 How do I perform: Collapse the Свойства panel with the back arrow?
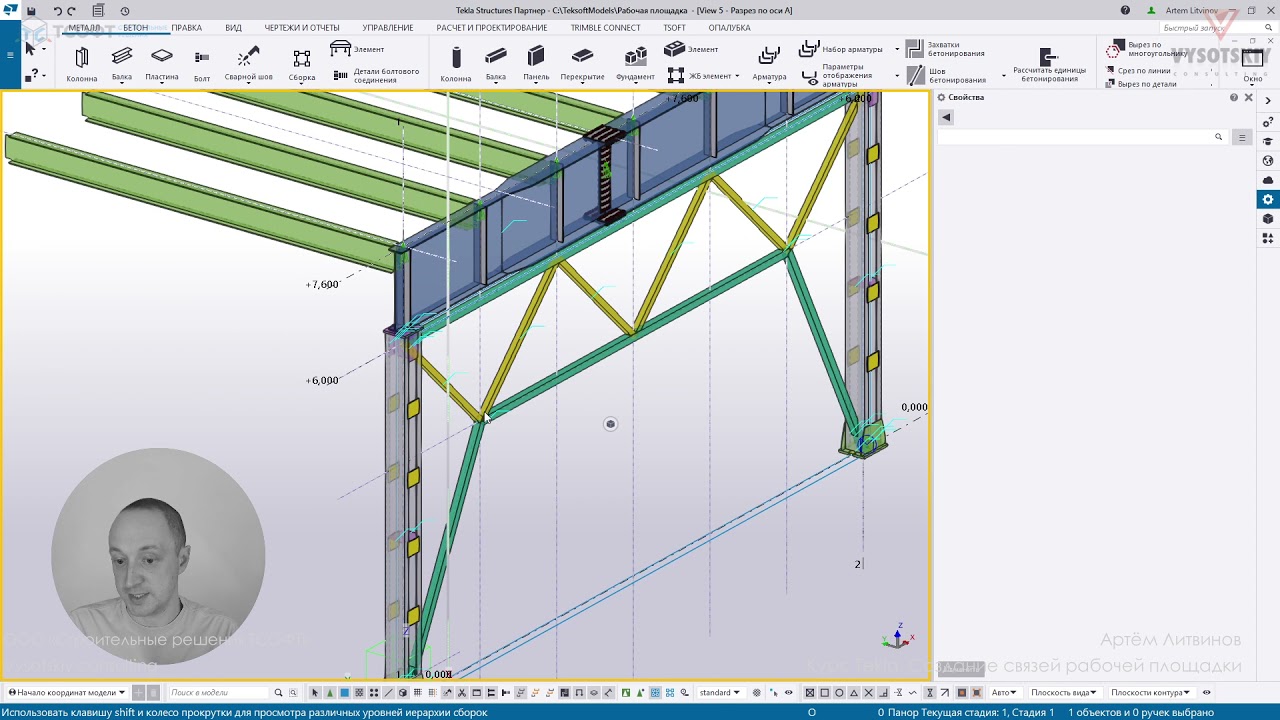(946, 117)
